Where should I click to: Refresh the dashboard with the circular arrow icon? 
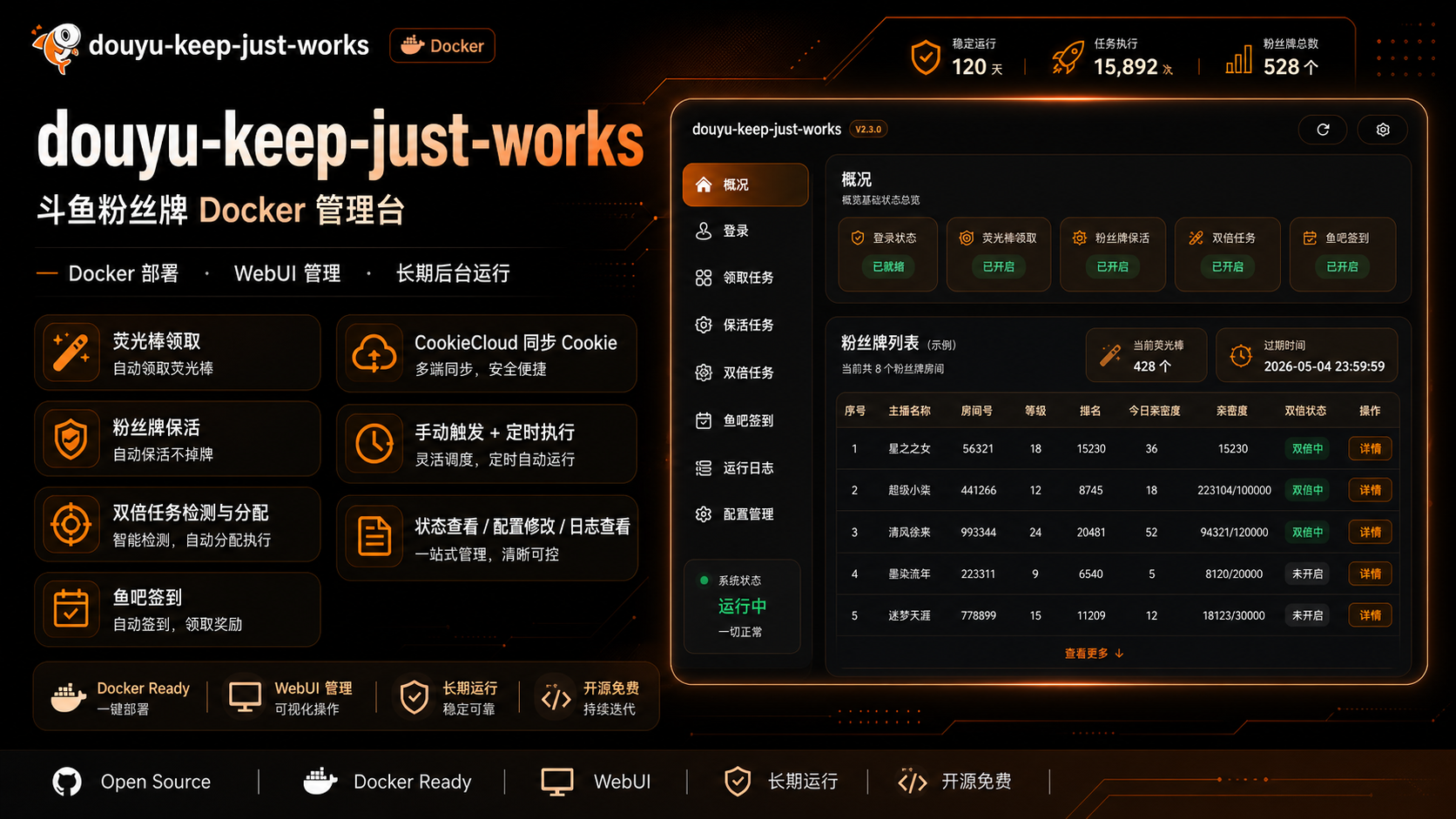(1323, 130)
